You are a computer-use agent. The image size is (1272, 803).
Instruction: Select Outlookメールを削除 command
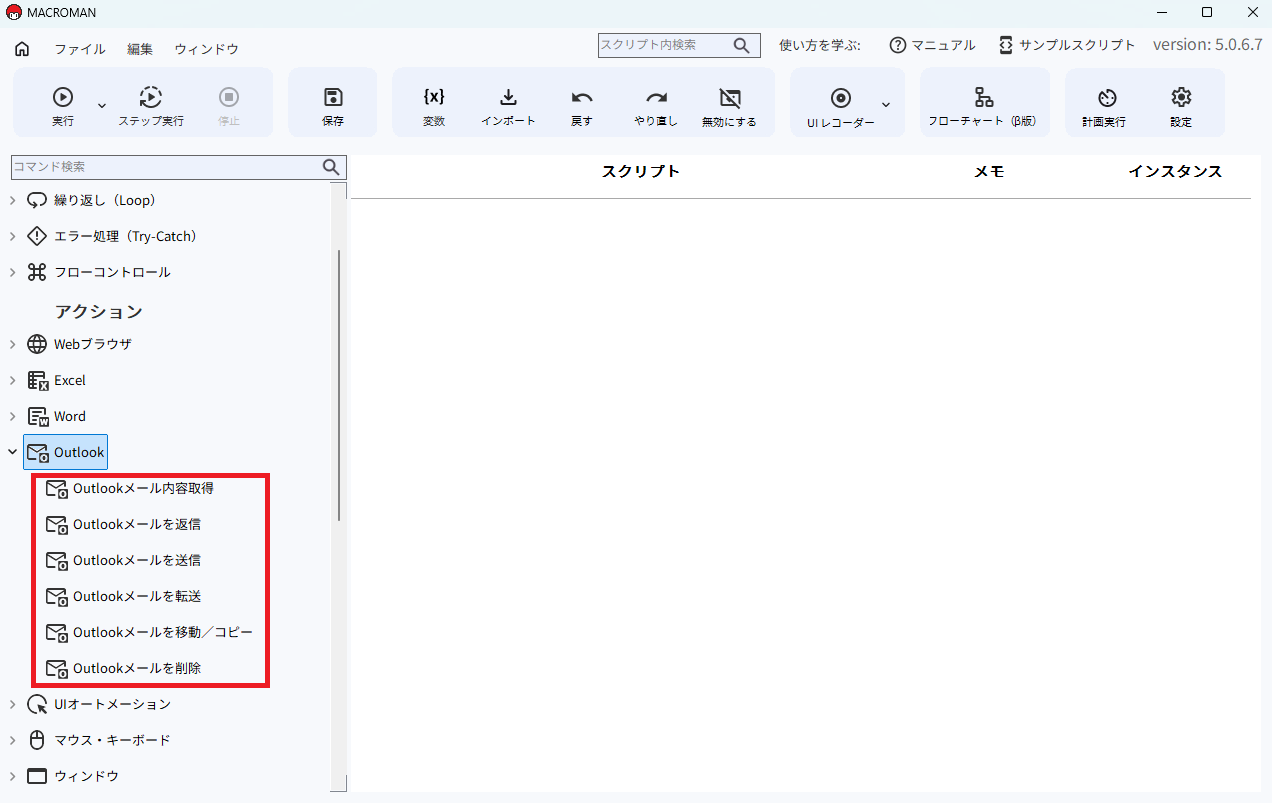124,668
